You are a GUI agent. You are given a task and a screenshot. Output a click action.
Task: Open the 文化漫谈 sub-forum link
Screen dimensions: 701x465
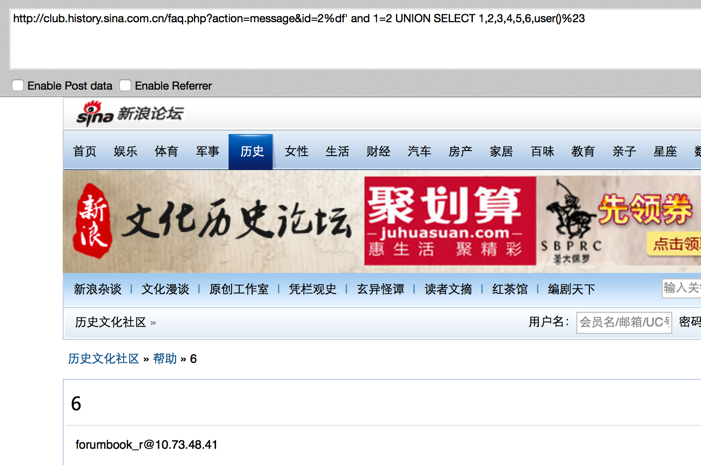tap(165, 289)
